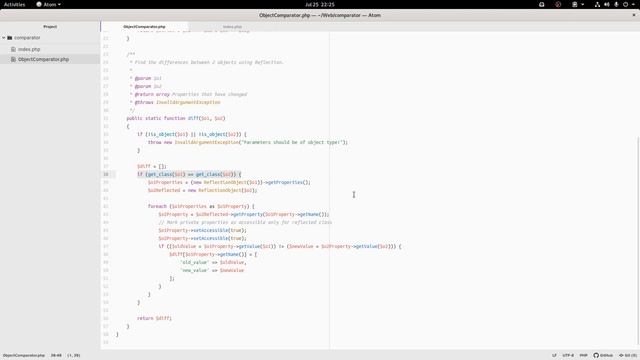Click the first round tray icon left of red one
Image resolution: width=640 pixels, height=360 pixels.
pyautogui.click(x=542, y=4)
